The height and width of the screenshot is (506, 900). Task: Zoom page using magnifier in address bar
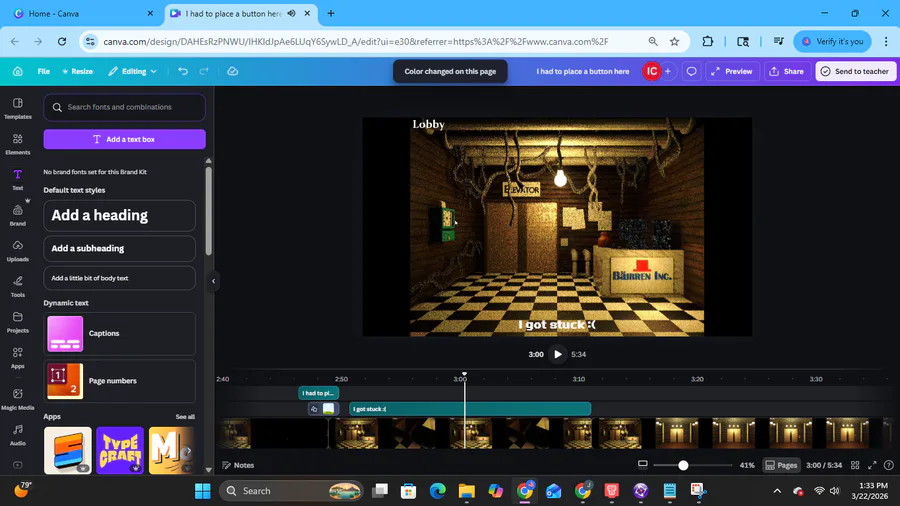click(653, 41)
